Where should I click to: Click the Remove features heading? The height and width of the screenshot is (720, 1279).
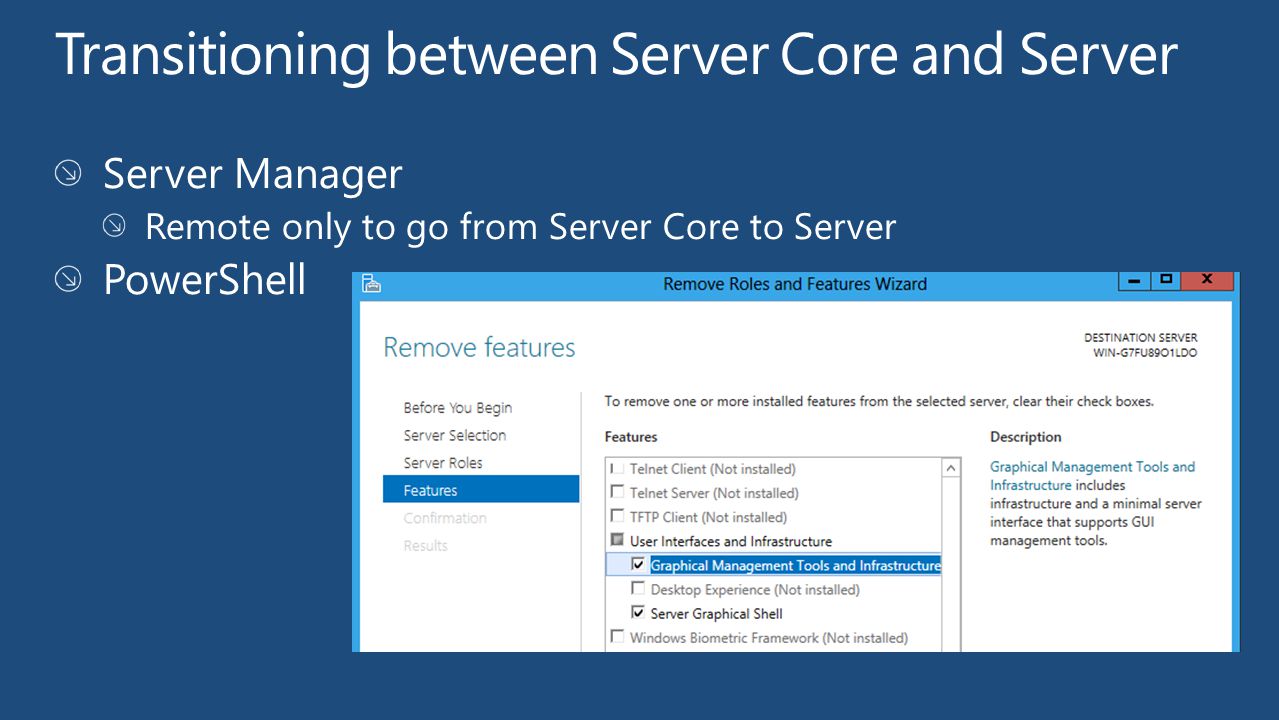(480, 347)
